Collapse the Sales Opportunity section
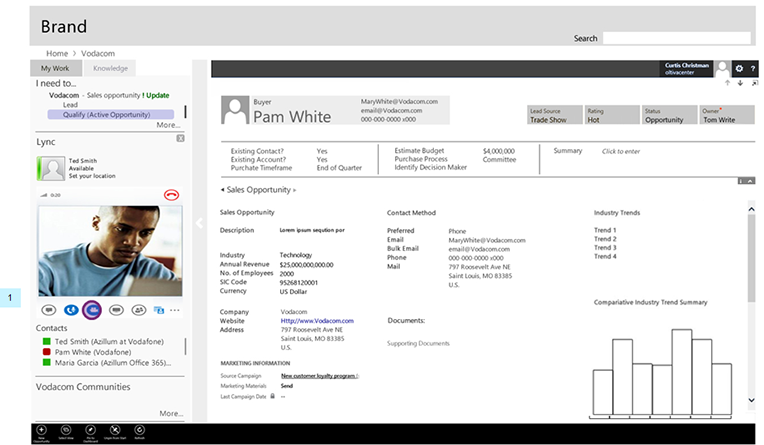Image resolution: width=764 pixels, height=445 pixels. coord(222,189)
